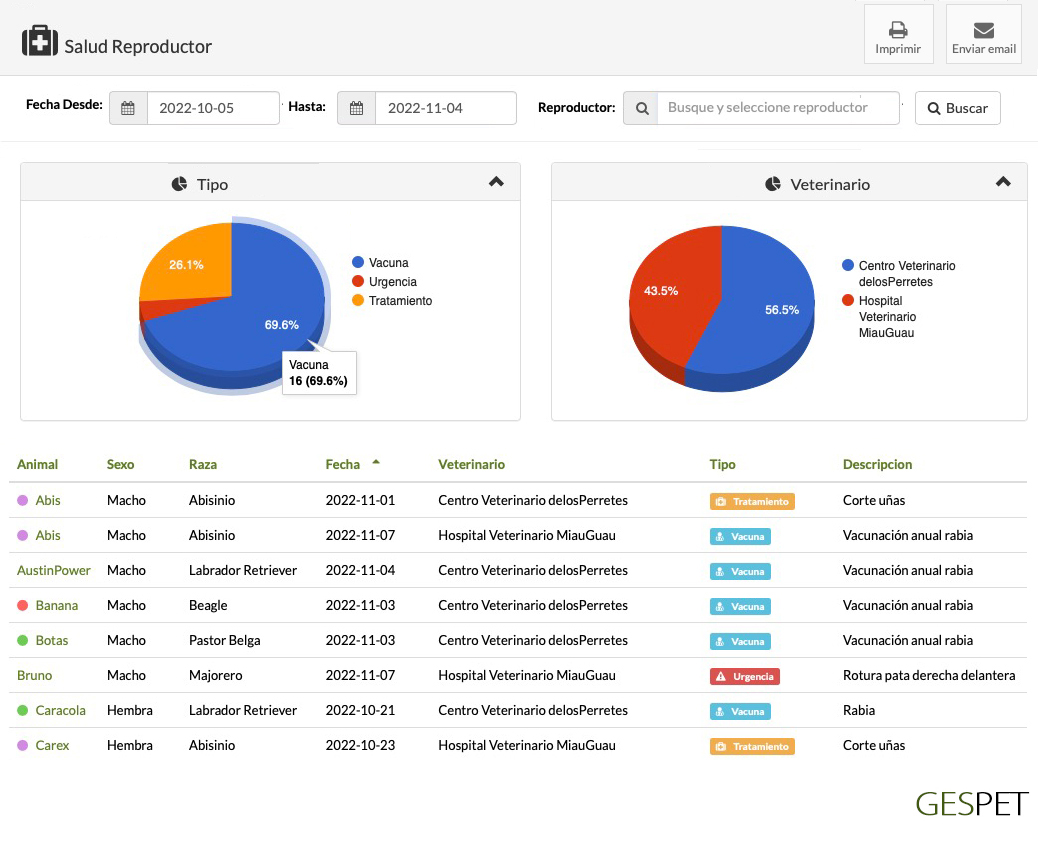
Task: Sort table by Animal column header
Action: 38,464
